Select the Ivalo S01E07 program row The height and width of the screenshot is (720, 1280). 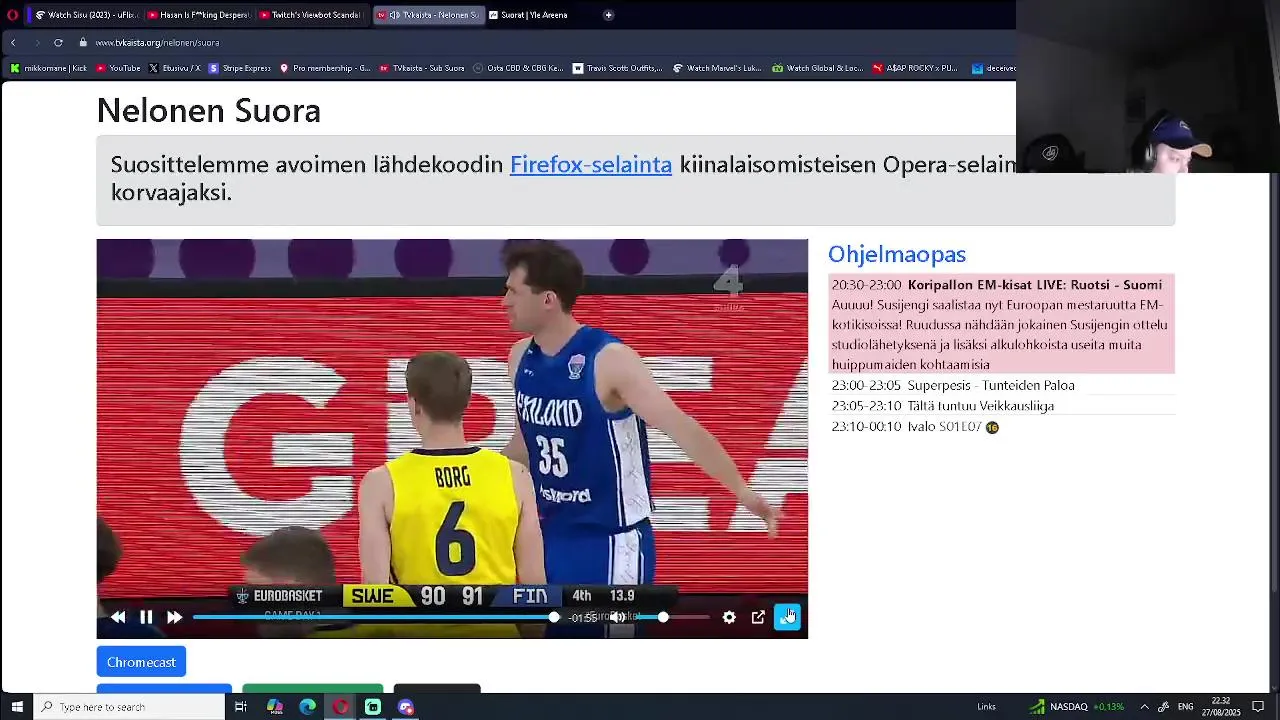1001,427
